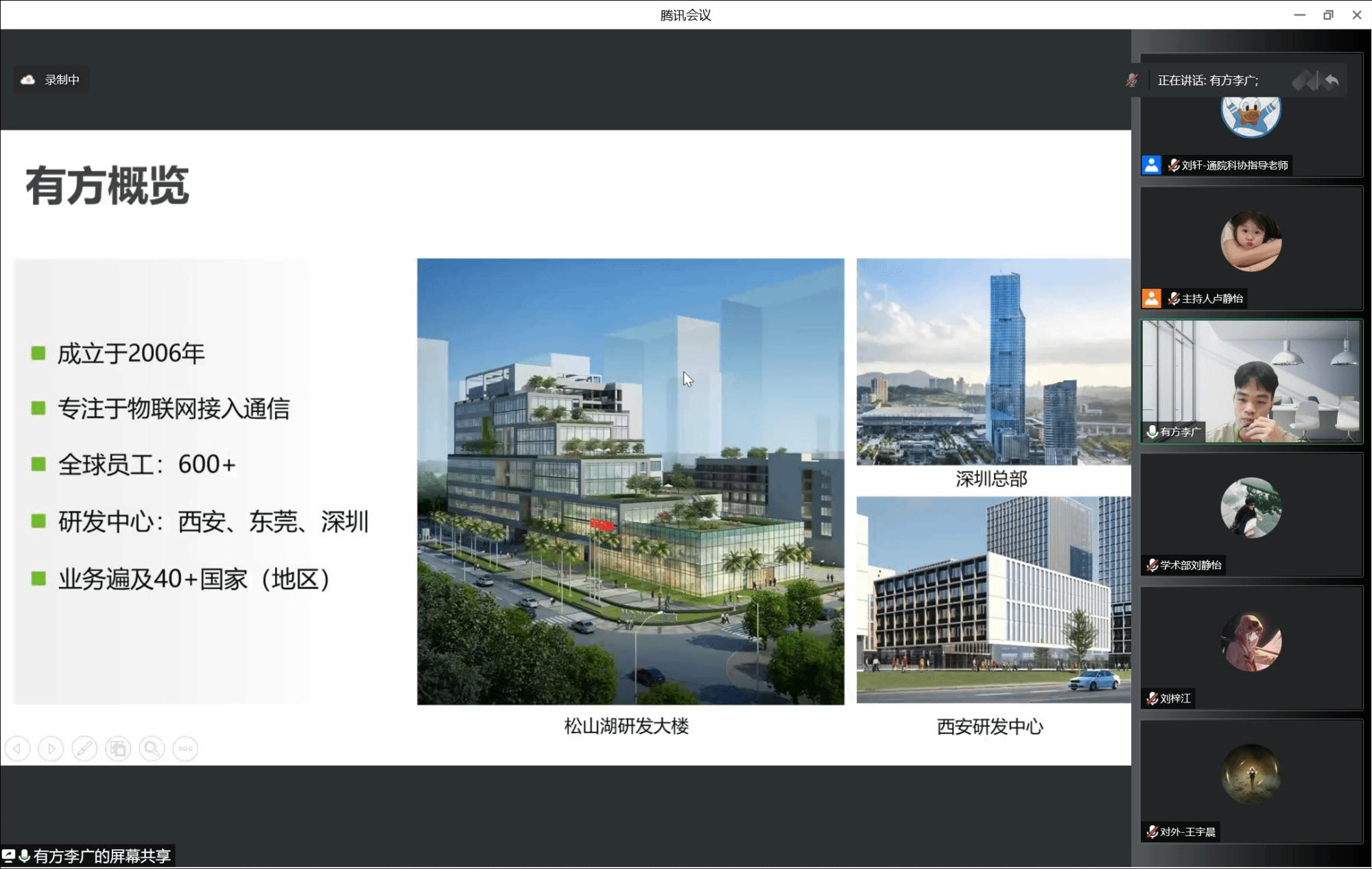Image resolution: width=1372 pixels, height=869 pixels.
Task: Open the pen annotation tool
Action: 84,748
